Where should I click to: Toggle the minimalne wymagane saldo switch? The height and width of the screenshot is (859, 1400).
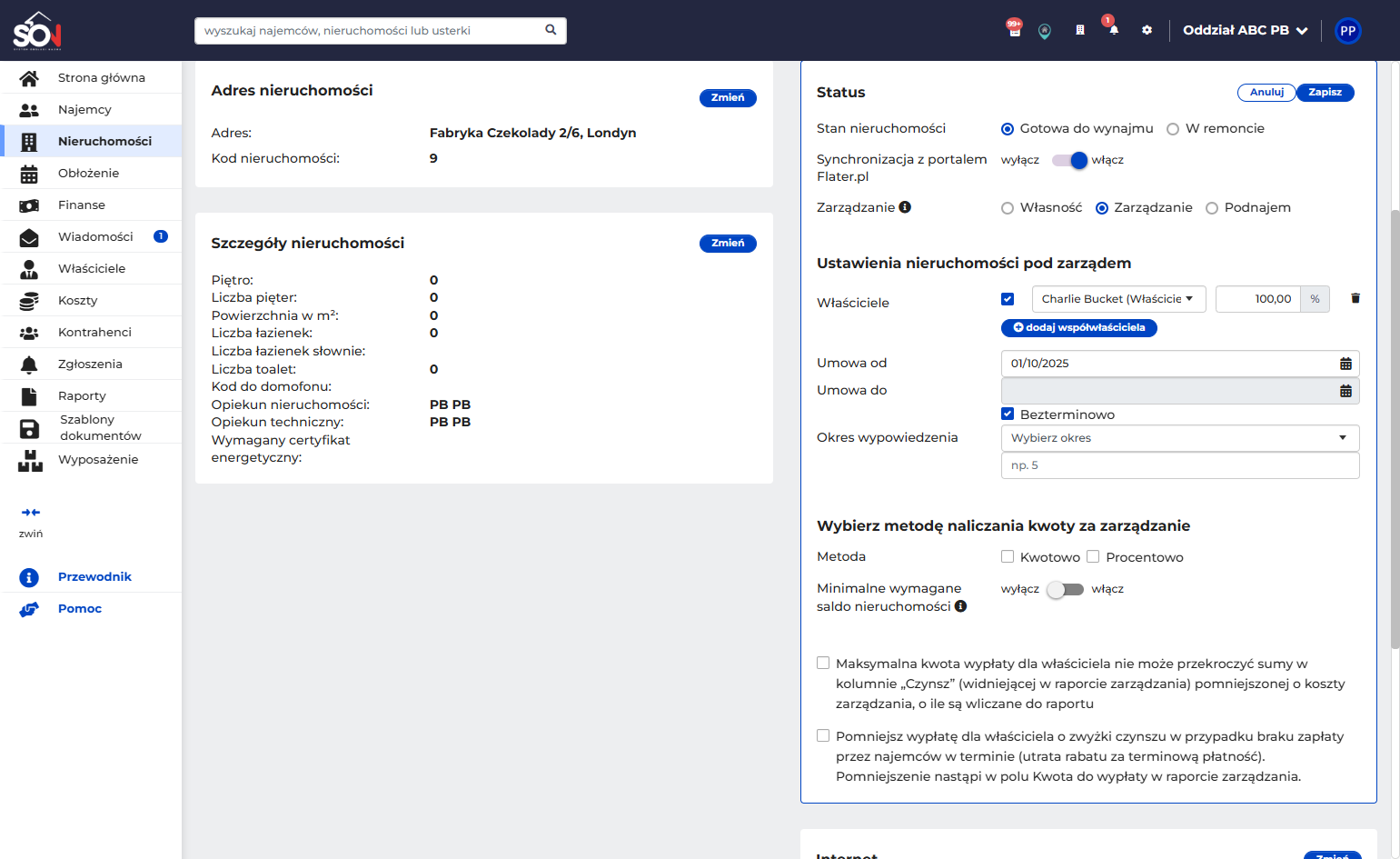point(1065,589)
